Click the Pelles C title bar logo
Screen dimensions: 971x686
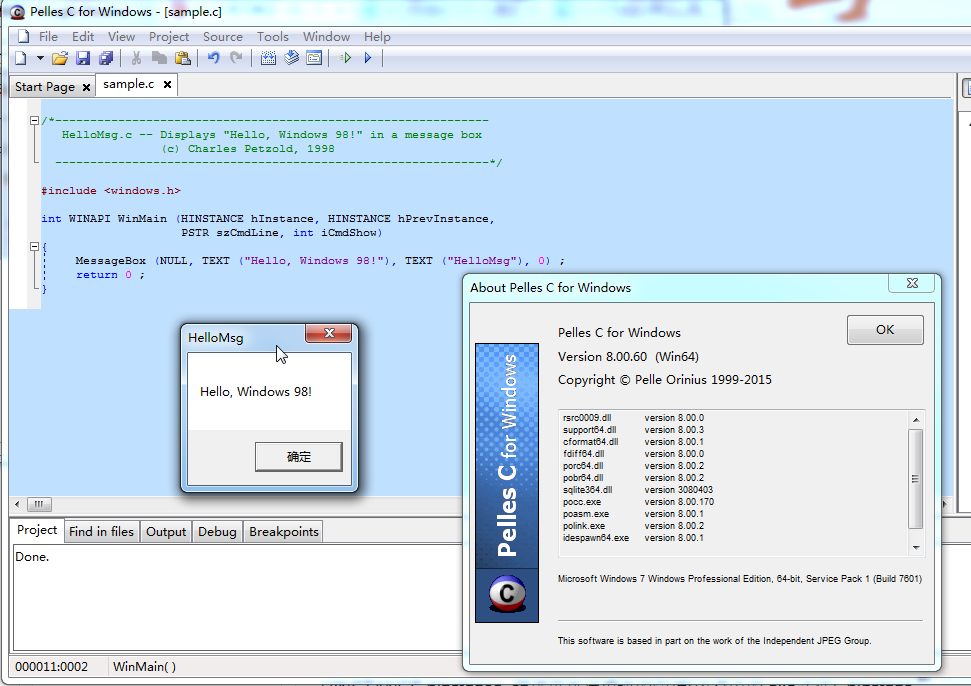(17, 12)
